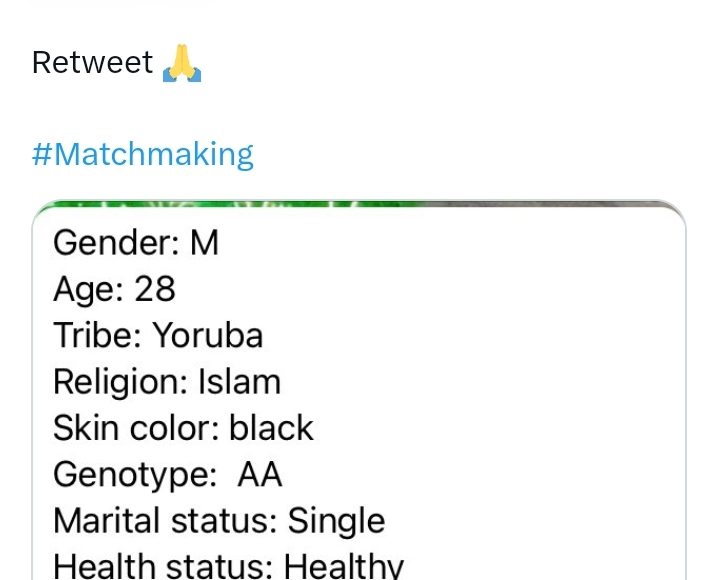
Task: Open the #Matchmaking hashtag link
Action: [143, 154]
